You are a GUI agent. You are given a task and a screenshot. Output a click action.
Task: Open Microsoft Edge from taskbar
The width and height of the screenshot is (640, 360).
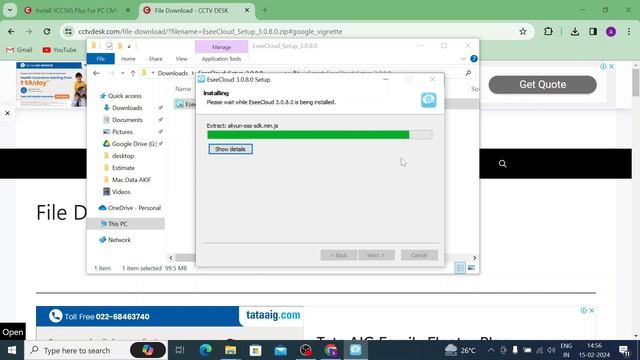[x=205, y=350]
